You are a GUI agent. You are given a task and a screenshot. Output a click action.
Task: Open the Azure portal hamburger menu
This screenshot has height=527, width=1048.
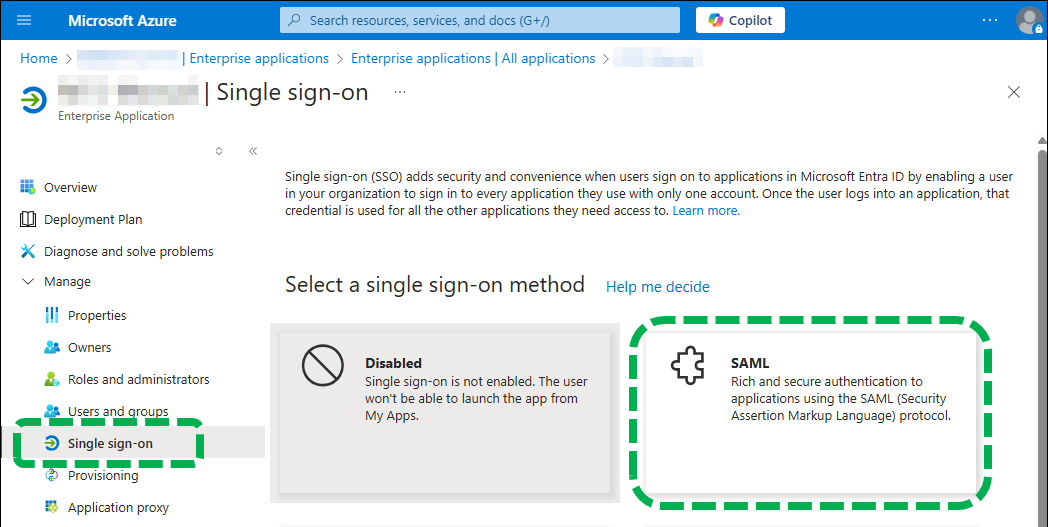pyautogui.click(x=25, y=20)
